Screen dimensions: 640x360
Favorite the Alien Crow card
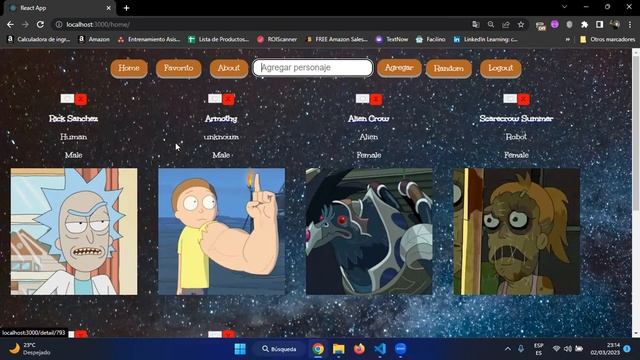point(362,98)
